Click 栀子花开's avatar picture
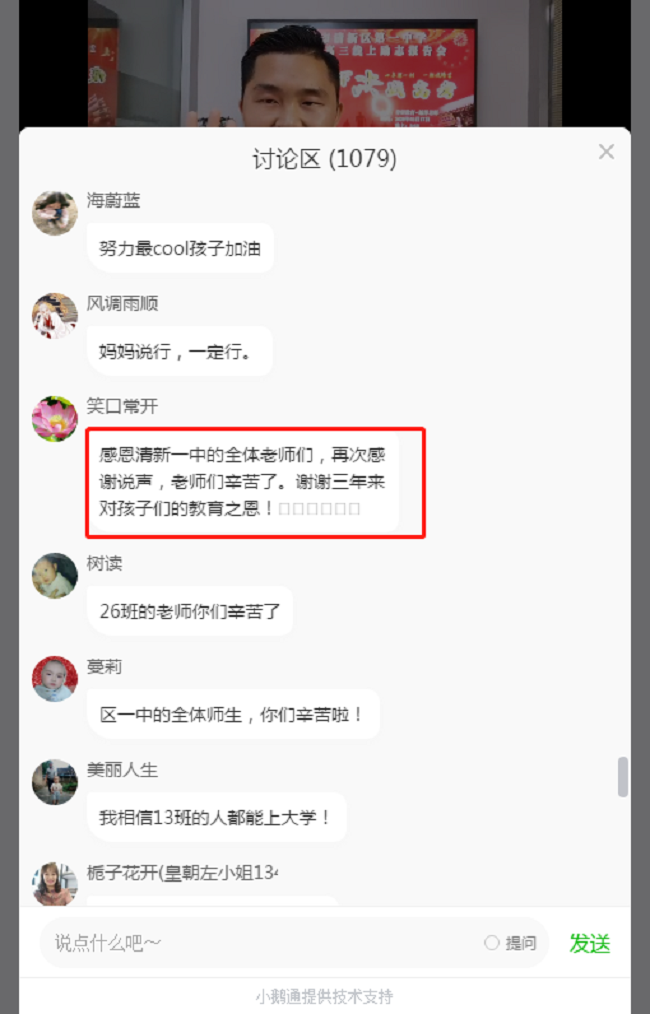The height and width of the screenshot is (1014, 650). pyautogui.click(x=55, y=883)
